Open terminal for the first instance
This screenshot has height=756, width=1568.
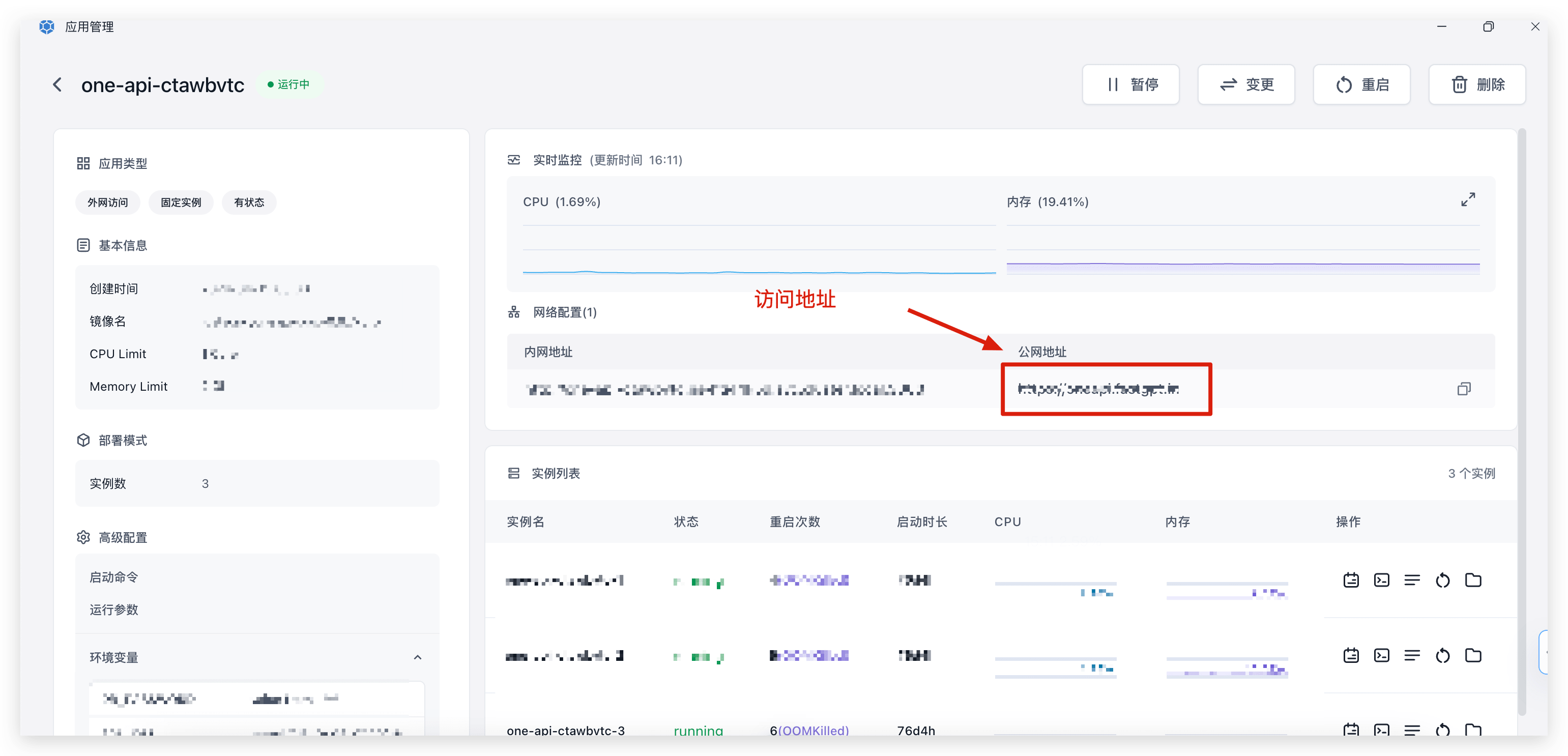click(x=1381, y=580)
